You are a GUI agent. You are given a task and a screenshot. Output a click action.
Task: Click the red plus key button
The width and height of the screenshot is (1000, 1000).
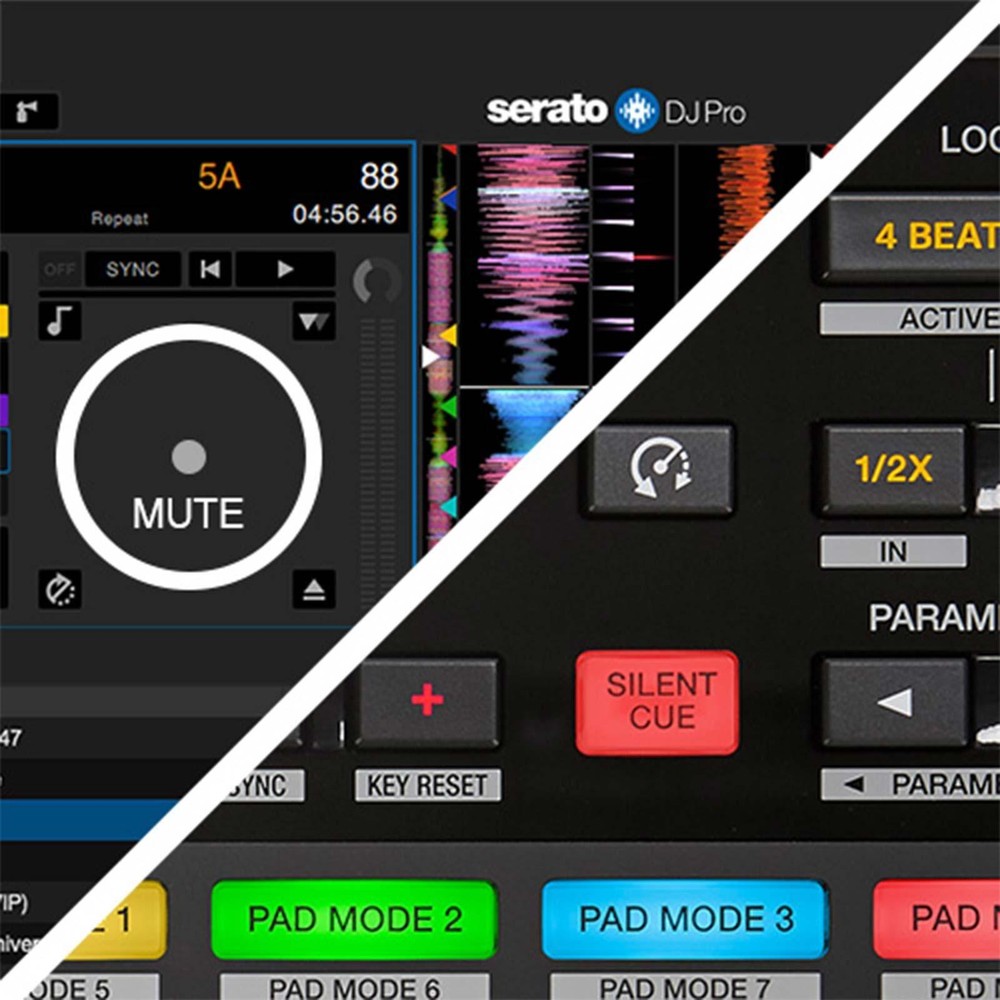coord(427,701)
